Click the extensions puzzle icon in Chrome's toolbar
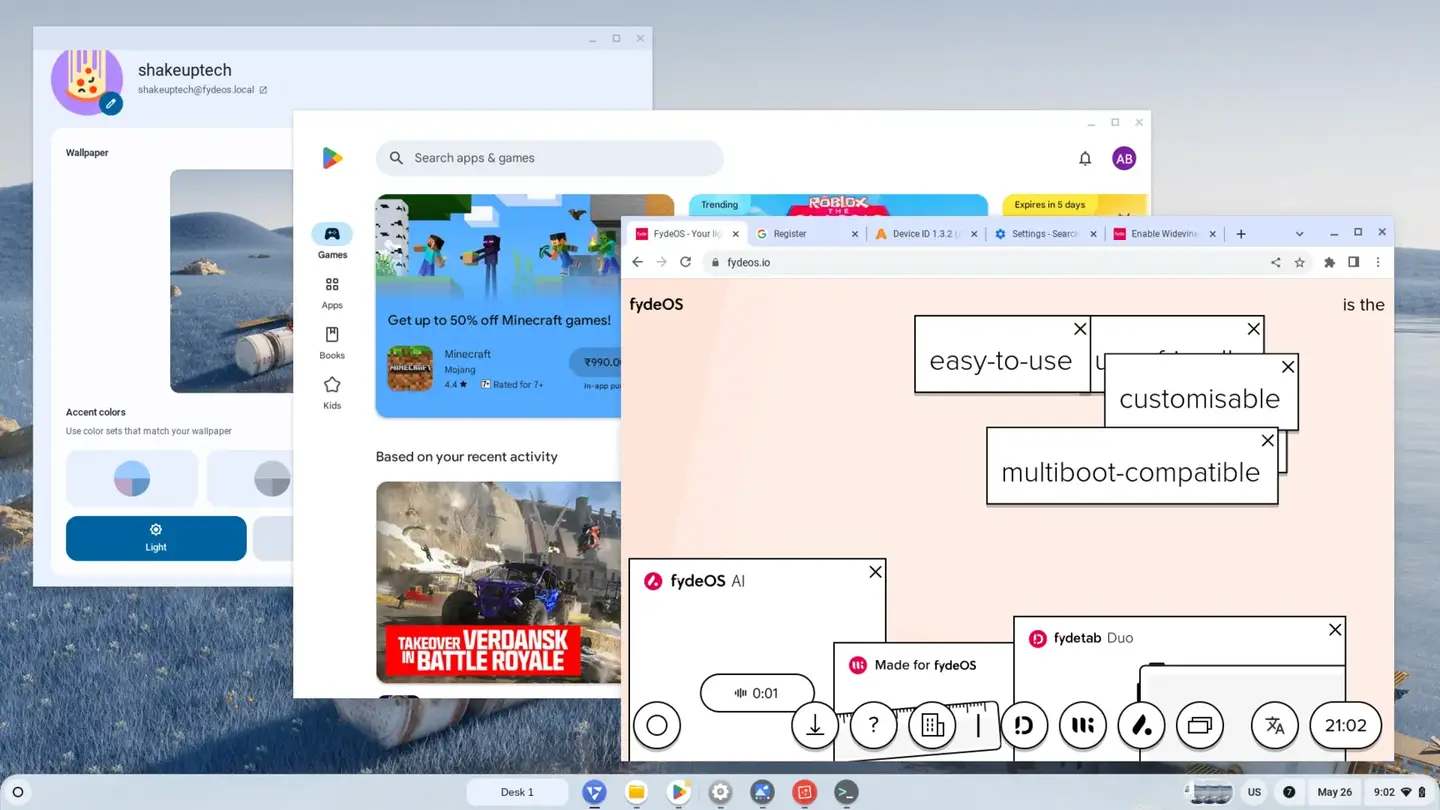 (1329, 262)
